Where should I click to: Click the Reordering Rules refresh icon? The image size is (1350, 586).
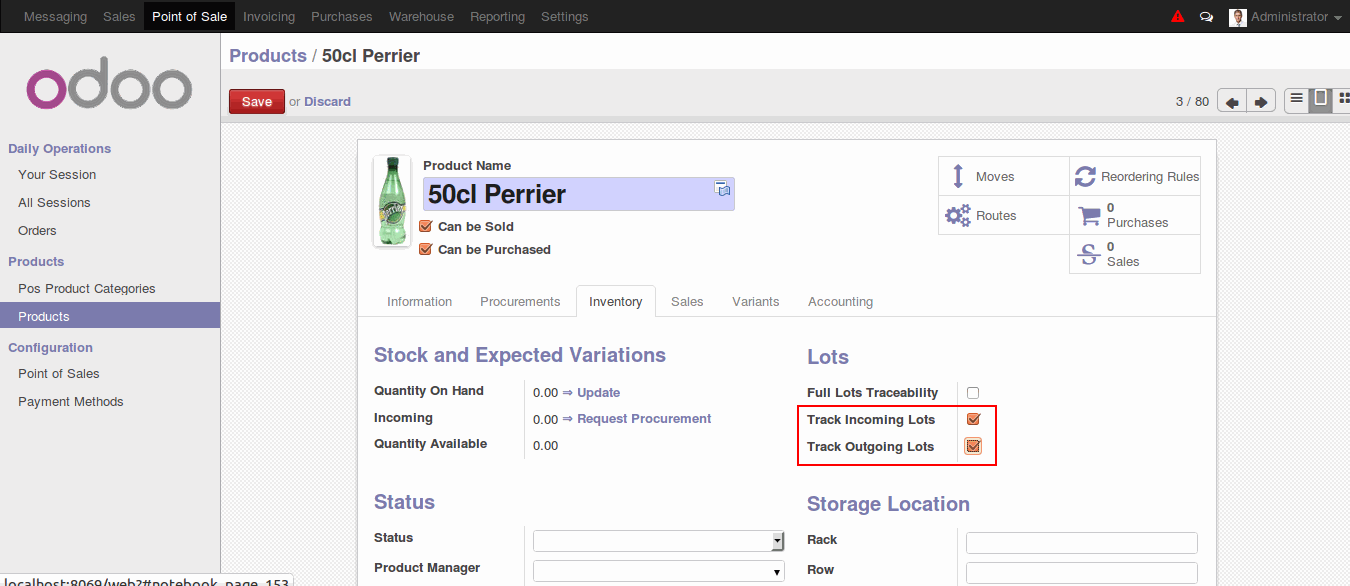[x=1085, y=177]
